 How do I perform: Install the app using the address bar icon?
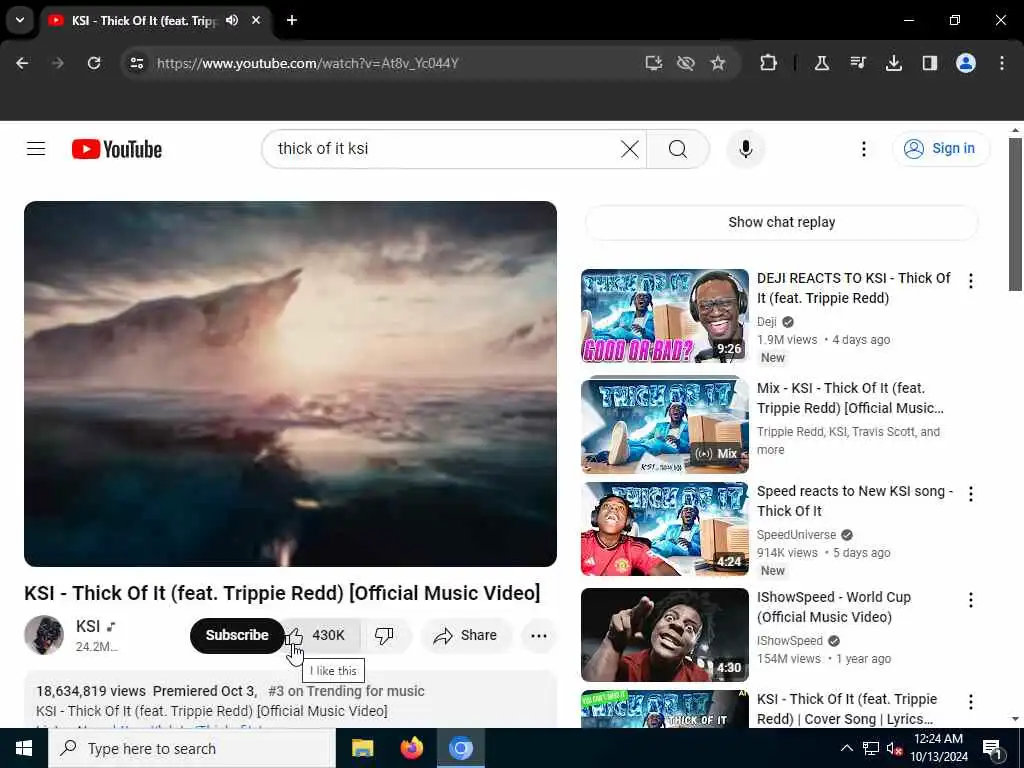(654, 63)
